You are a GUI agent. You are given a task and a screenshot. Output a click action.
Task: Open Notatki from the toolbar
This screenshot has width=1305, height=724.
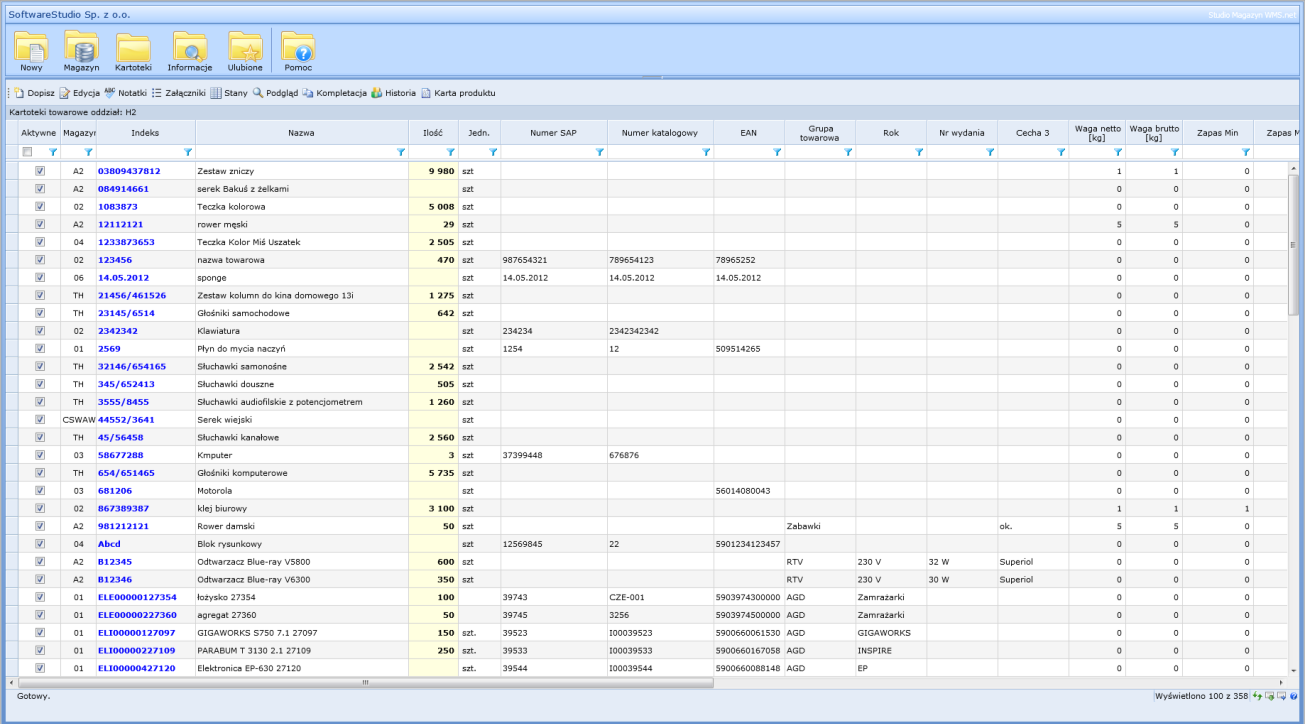[126, 93]
